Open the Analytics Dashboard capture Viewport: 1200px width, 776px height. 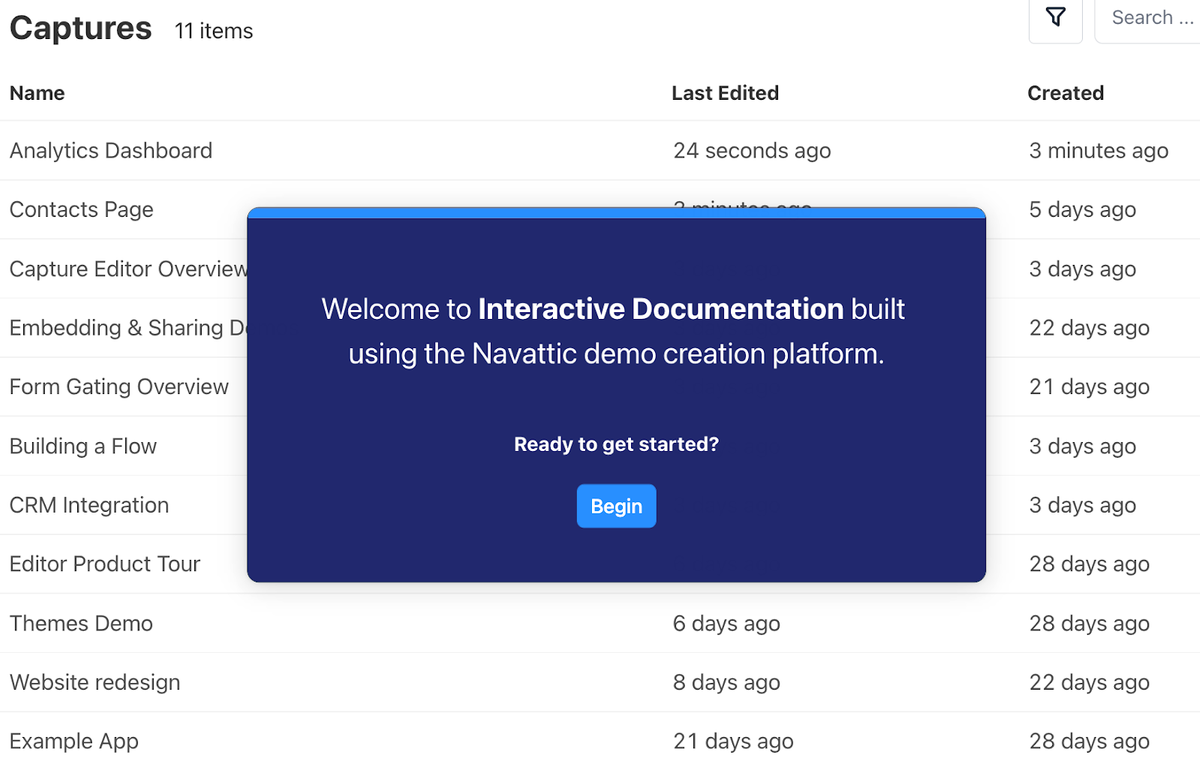[111, 151]
